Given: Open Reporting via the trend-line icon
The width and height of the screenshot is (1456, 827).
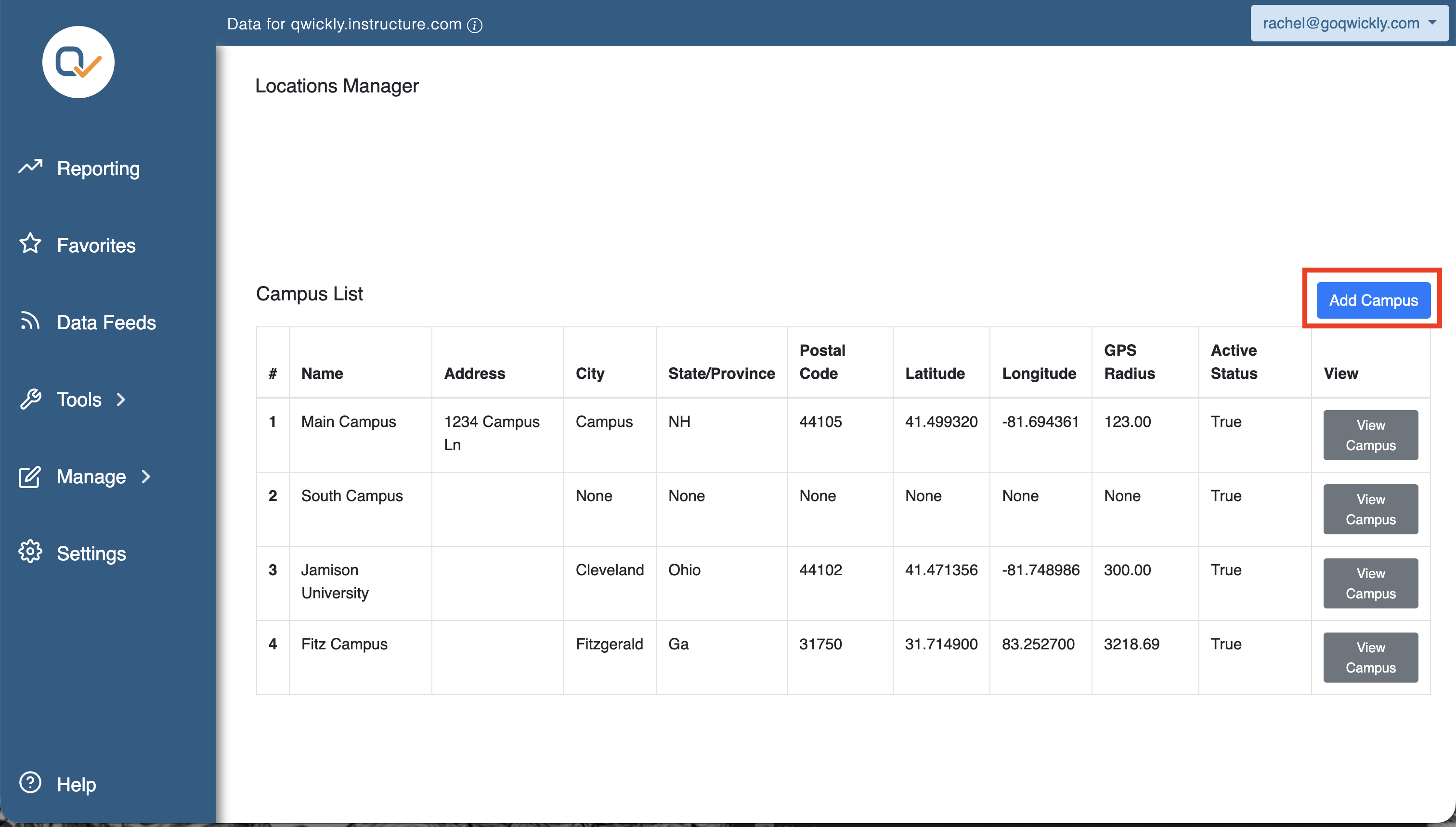Looking at the screenshot, I should pyautogui.click(x=31, y=167).
